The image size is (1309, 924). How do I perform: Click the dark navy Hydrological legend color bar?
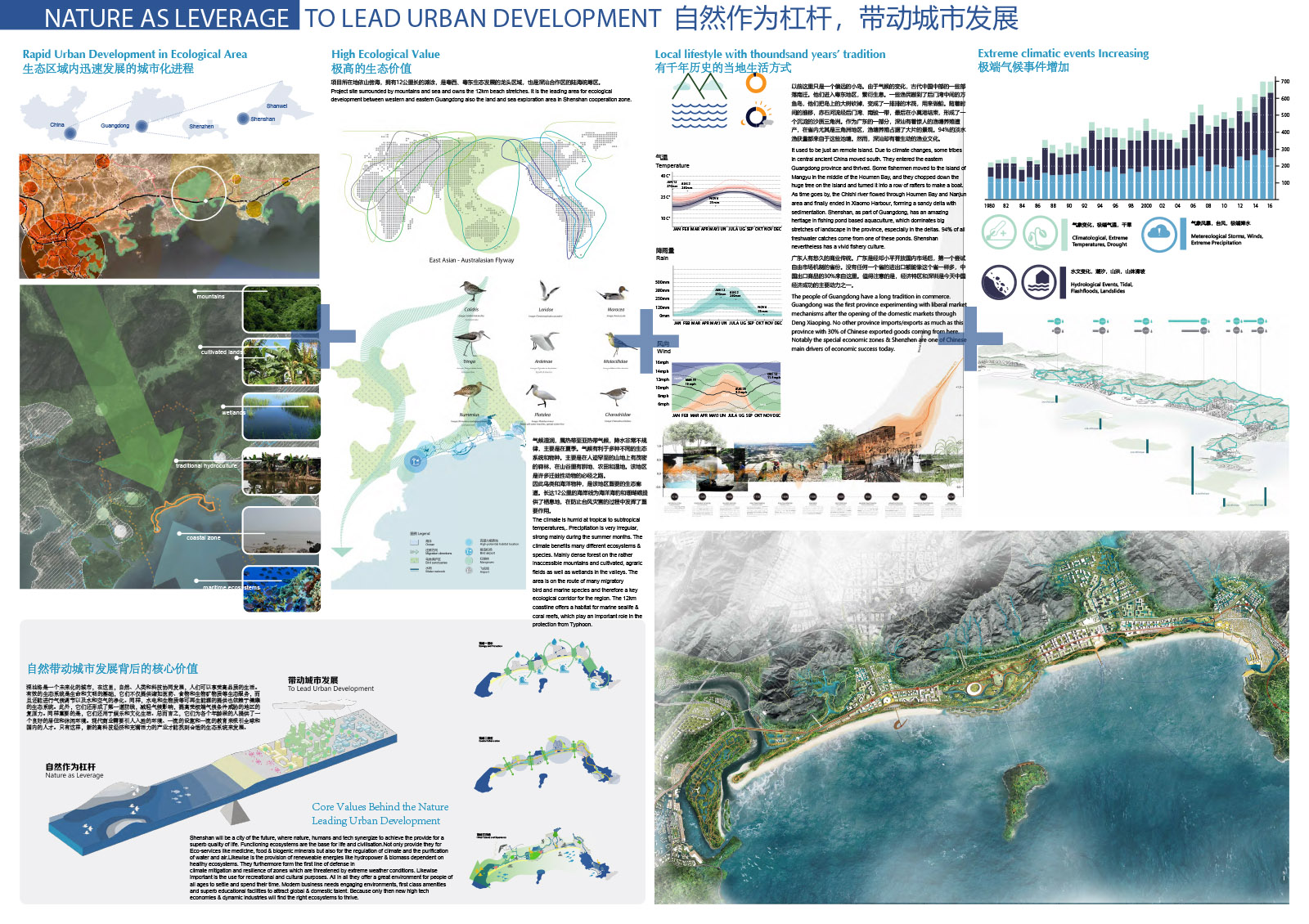(1064, 283)
